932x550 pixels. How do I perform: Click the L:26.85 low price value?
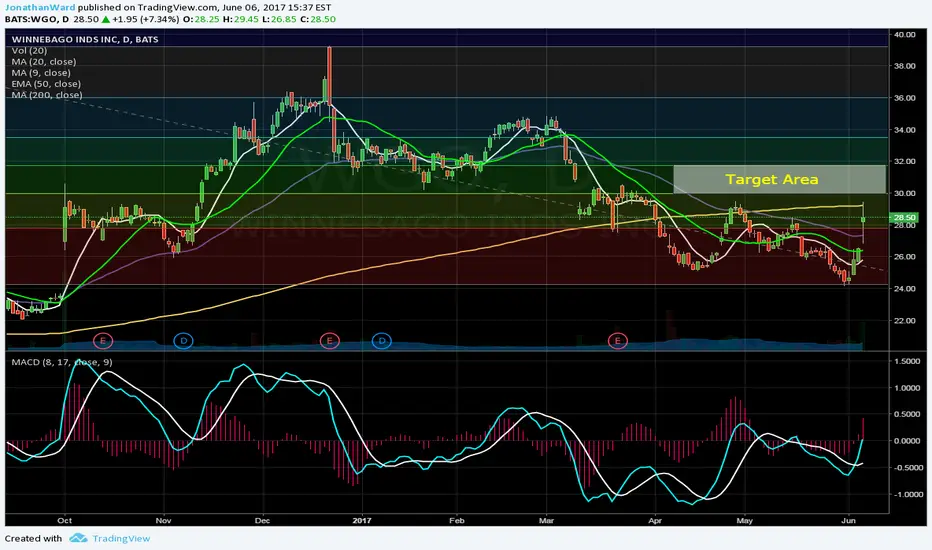pyautogui.click(x=279, y=19)
